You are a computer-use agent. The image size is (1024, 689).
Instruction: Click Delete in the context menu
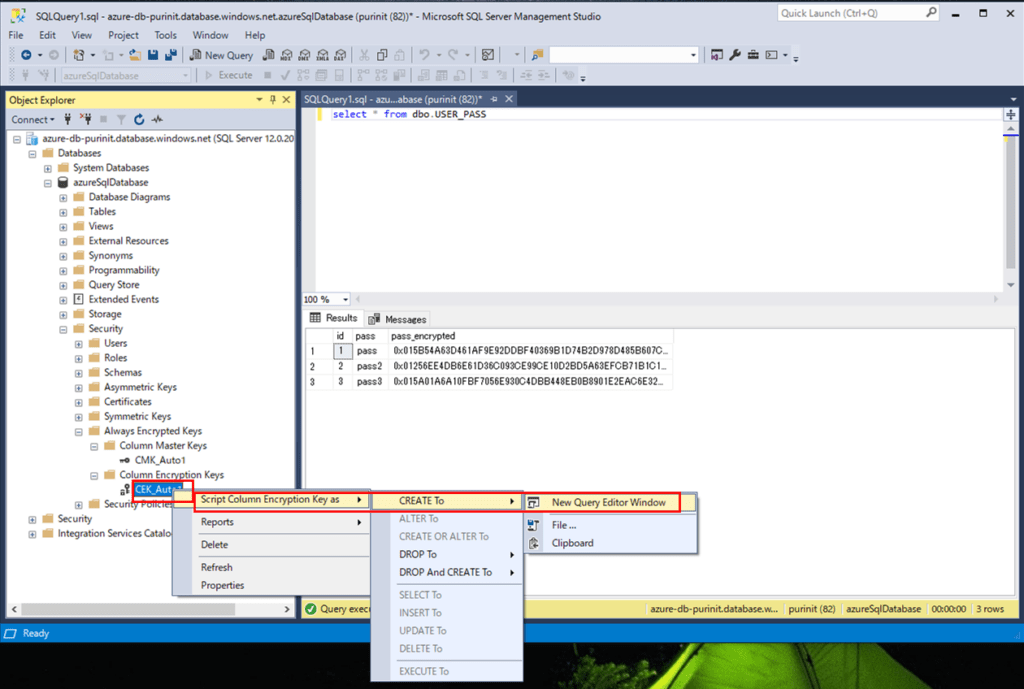click(x=281, y=545)
